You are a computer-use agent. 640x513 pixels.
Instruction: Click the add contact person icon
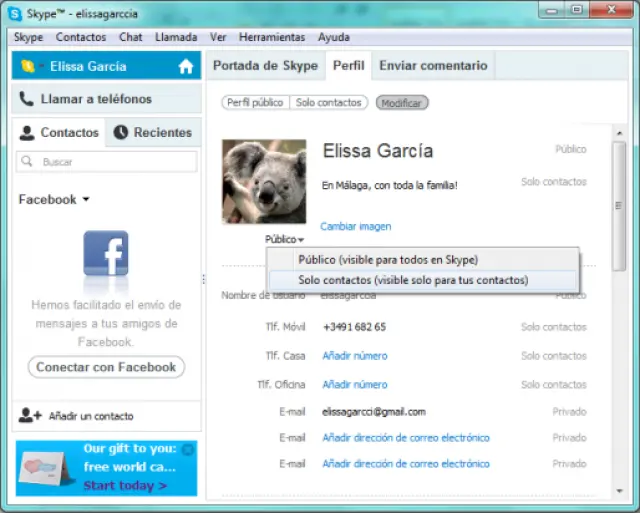click(x=30, y=415)
